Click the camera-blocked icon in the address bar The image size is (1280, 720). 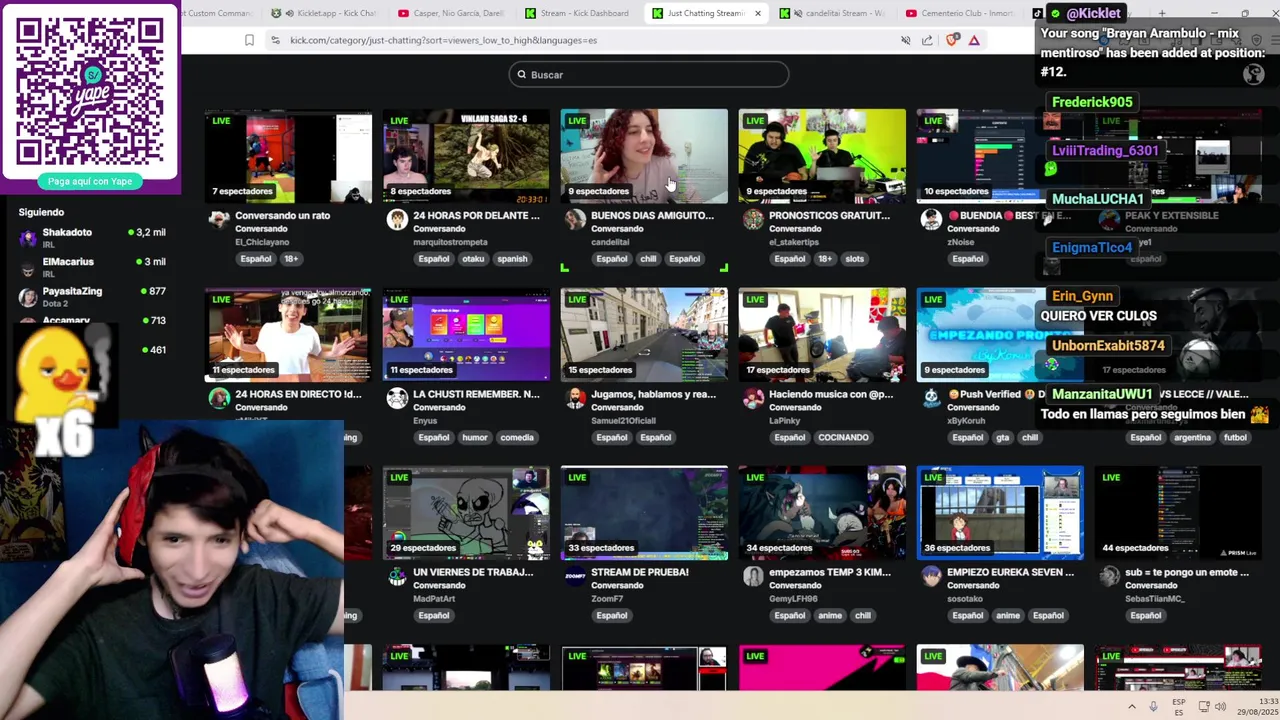point(905,40)
